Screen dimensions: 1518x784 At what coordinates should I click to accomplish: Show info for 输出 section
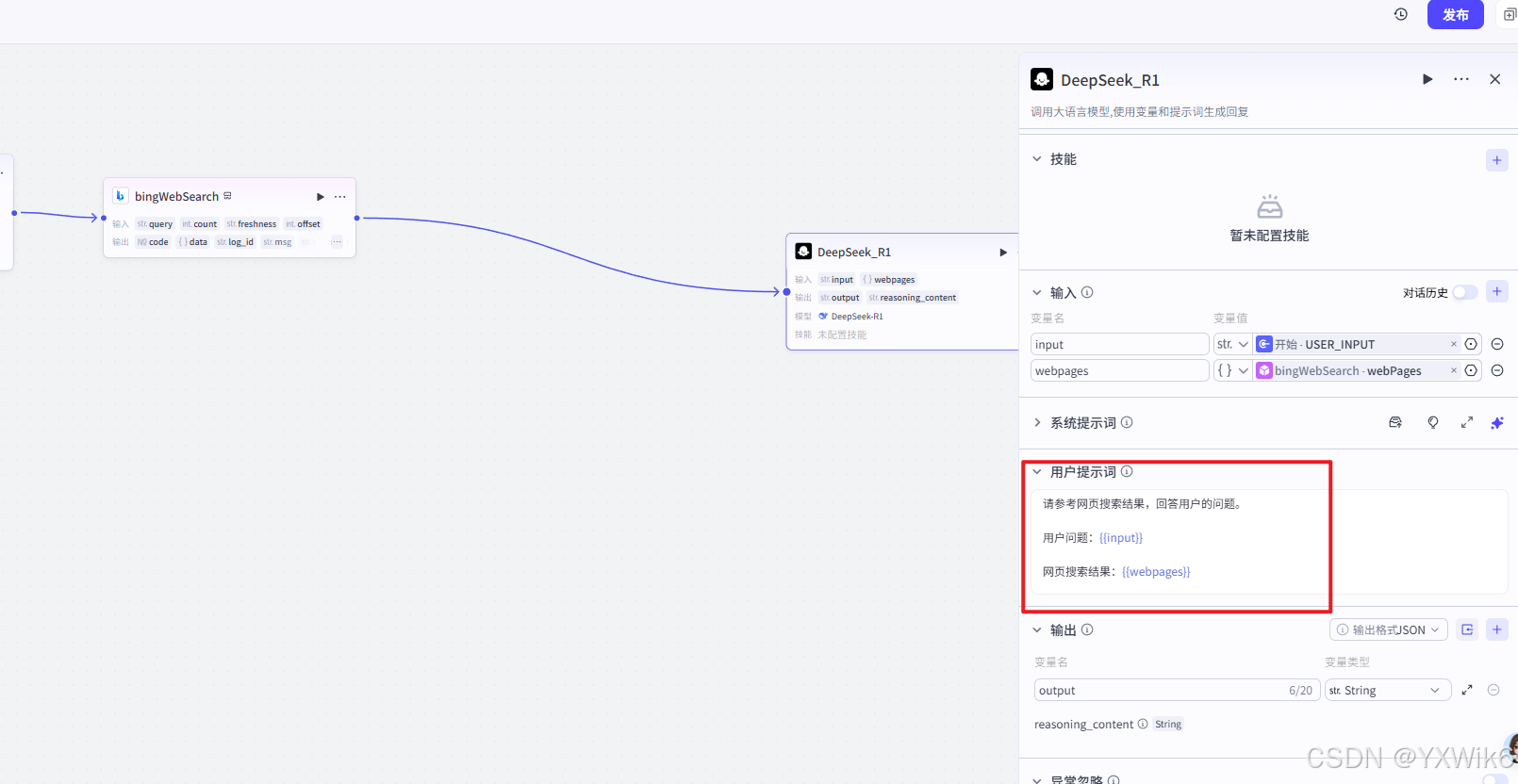(x=1087, y=629)
